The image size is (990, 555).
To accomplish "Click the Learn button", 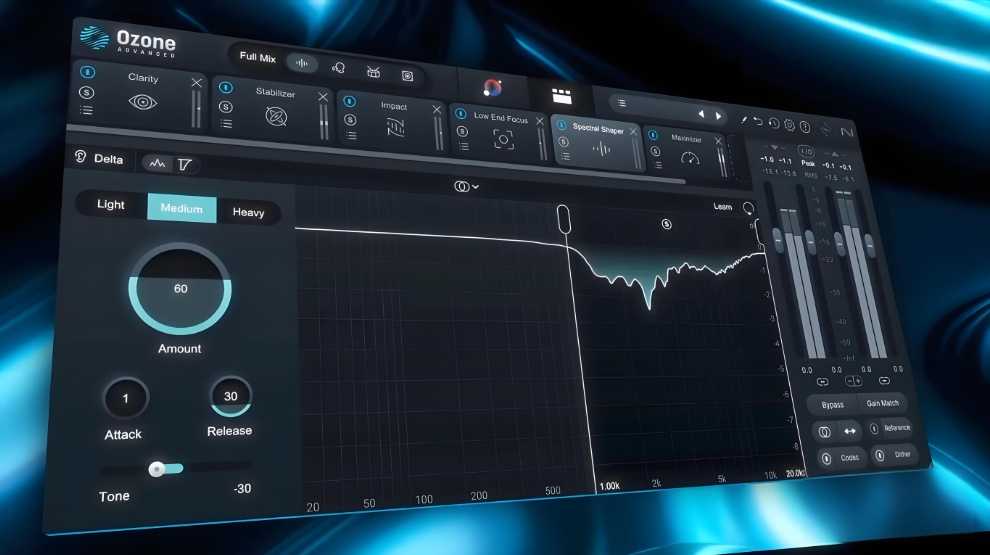I will [722, 206].
